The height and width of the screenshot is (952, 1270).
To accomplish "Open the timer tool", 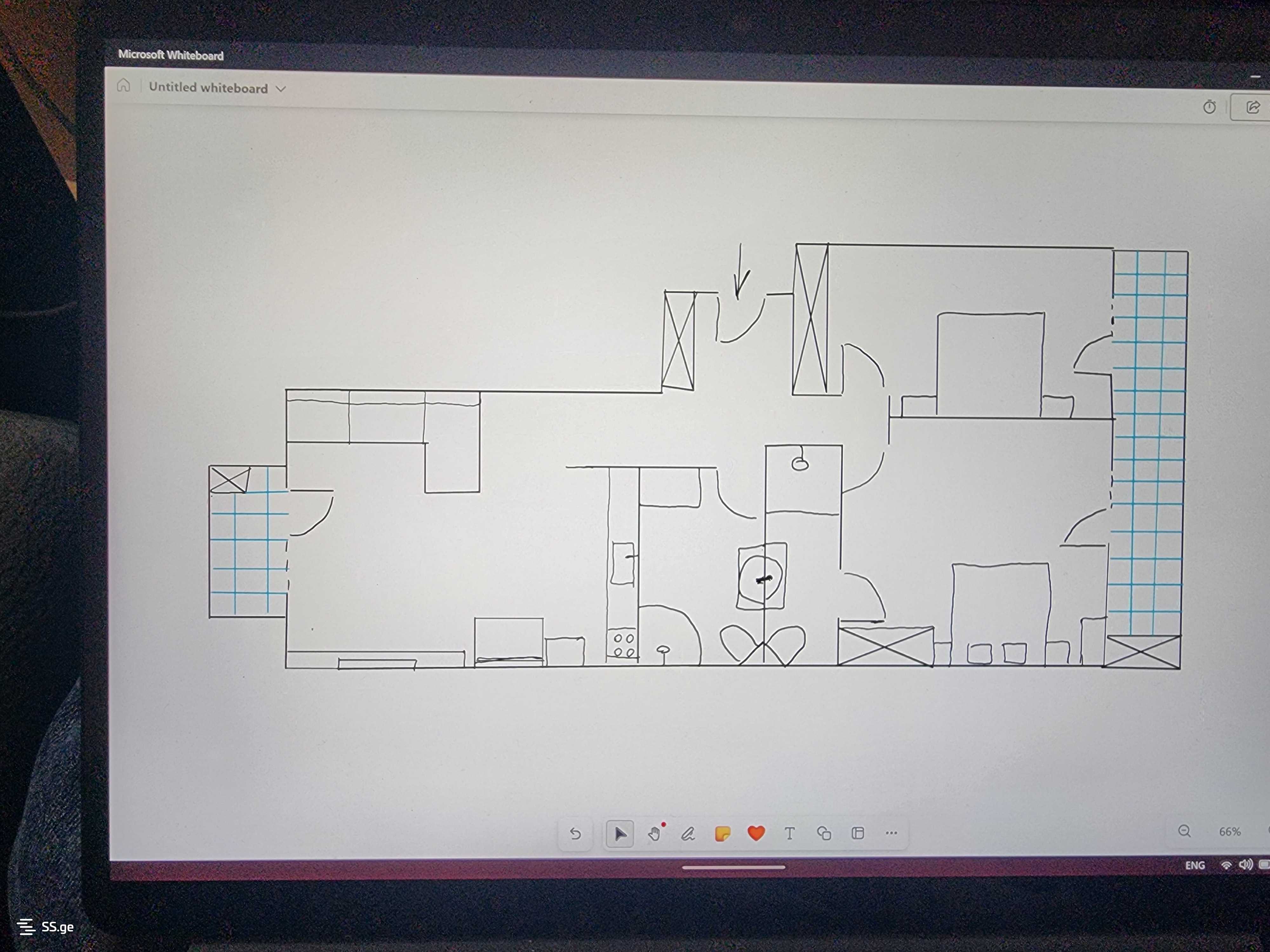I will (1209, 107).
